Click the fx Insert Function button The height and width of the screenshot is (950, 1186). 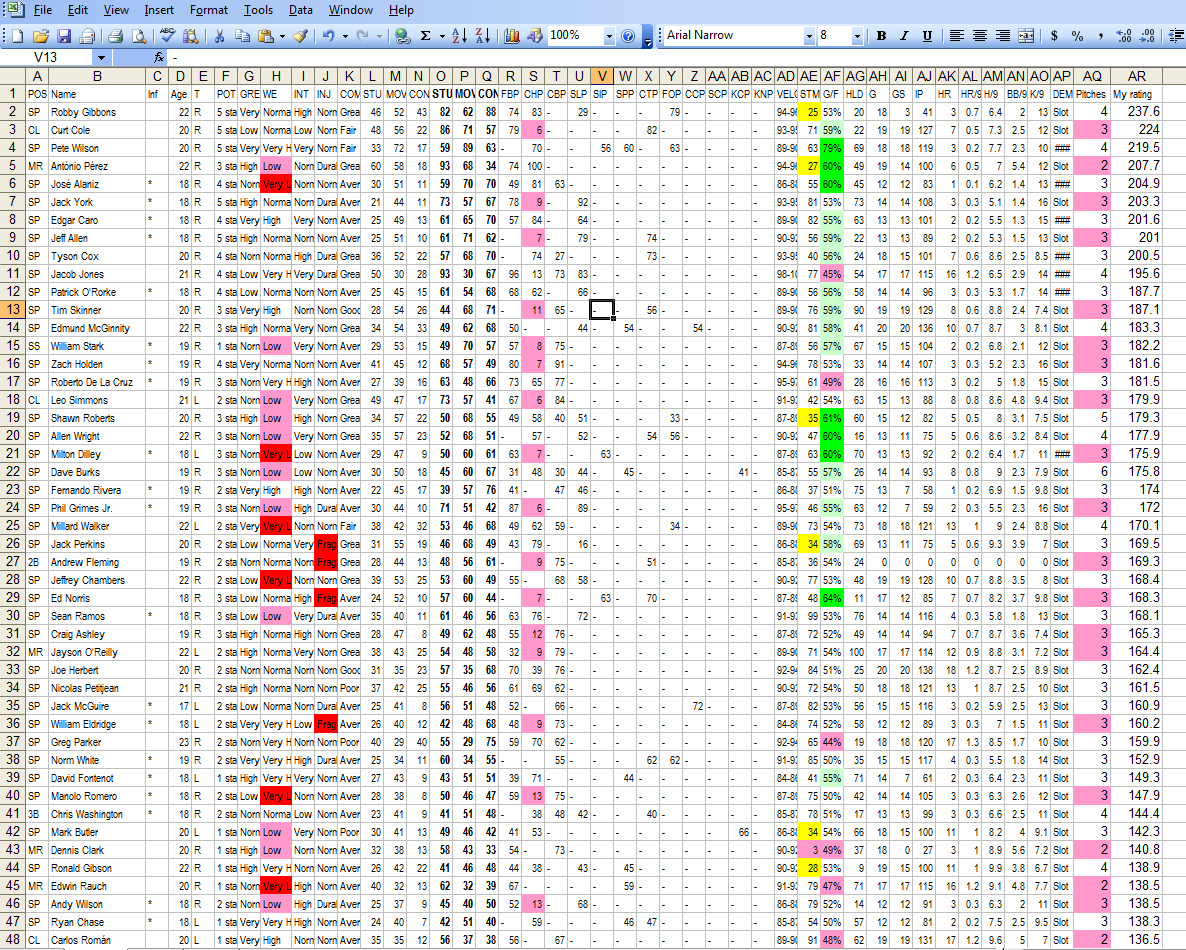(x=159, y=57)
